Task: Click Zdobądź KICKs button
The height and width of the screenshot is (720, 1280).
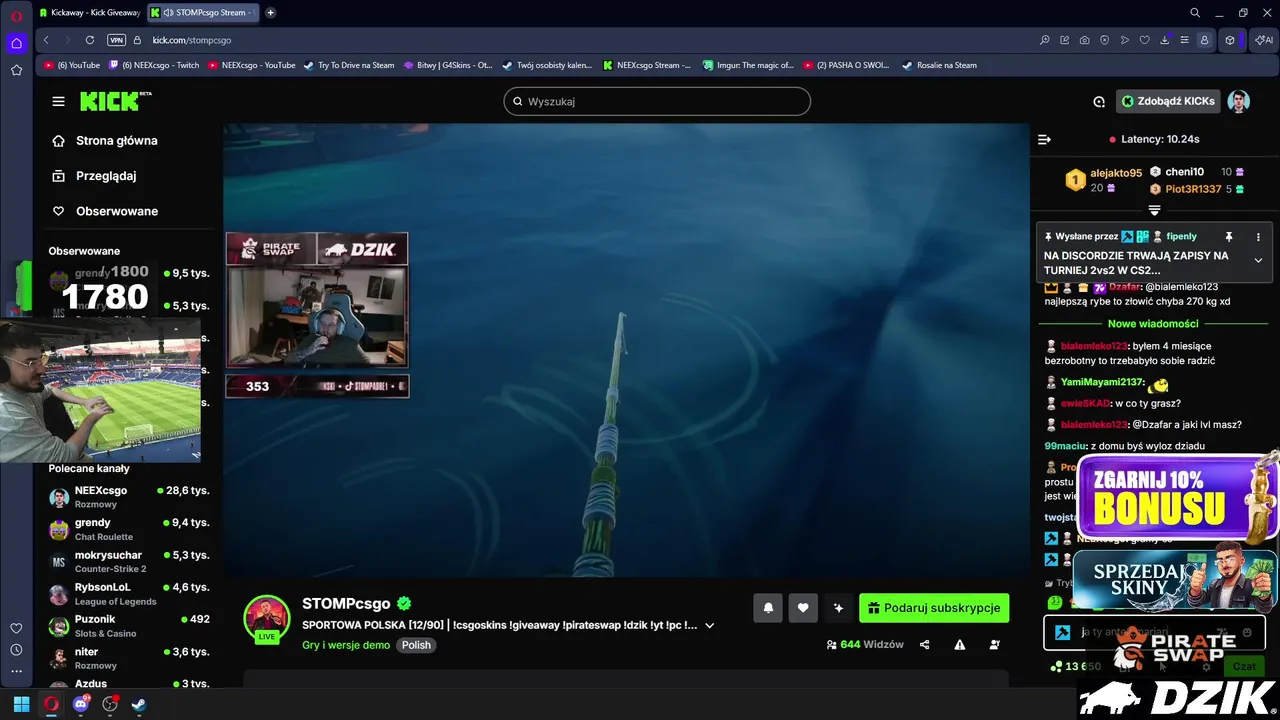Action: click(1168, 101)
